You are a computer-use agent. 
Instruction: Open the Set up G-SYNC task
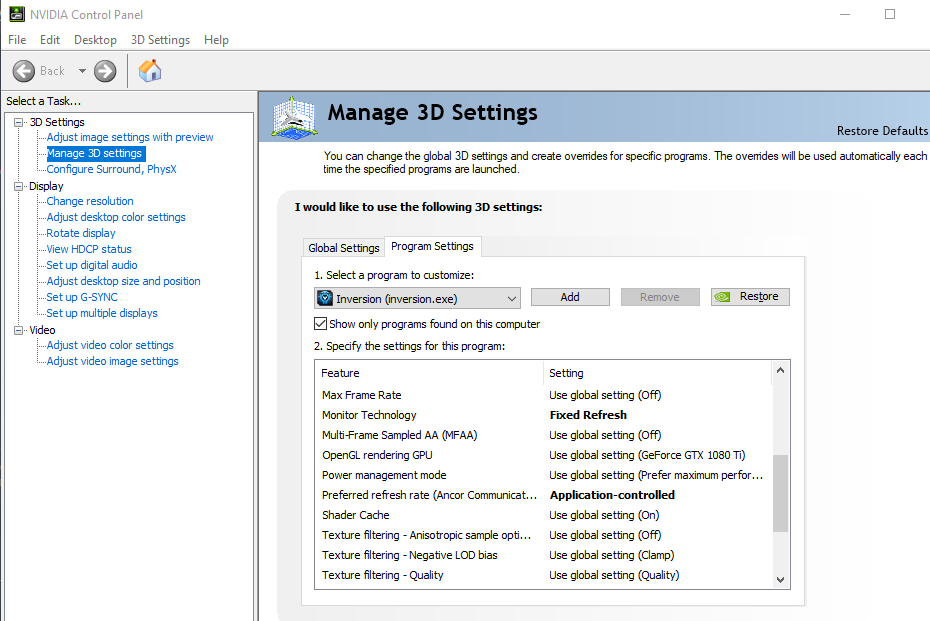82,297
